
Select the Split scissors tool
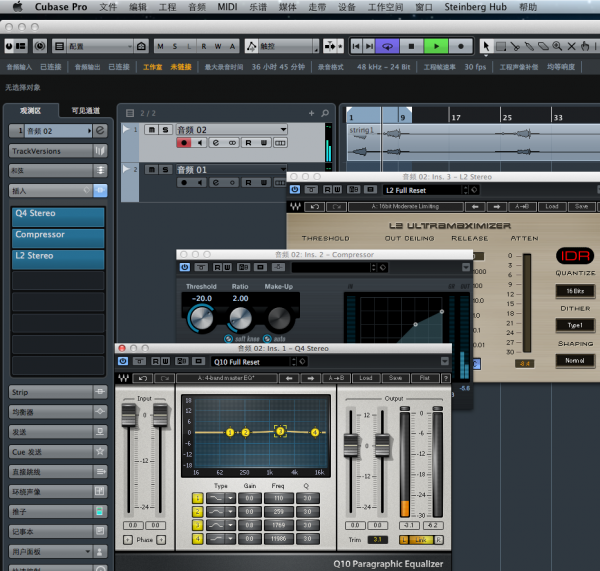[515, 47]
